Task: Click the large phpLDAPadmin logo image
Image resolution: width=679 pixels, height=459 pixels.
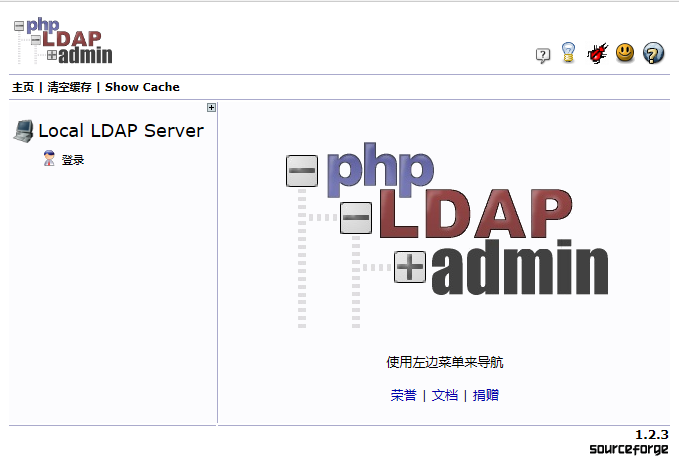Action: [x=447, y=240]
